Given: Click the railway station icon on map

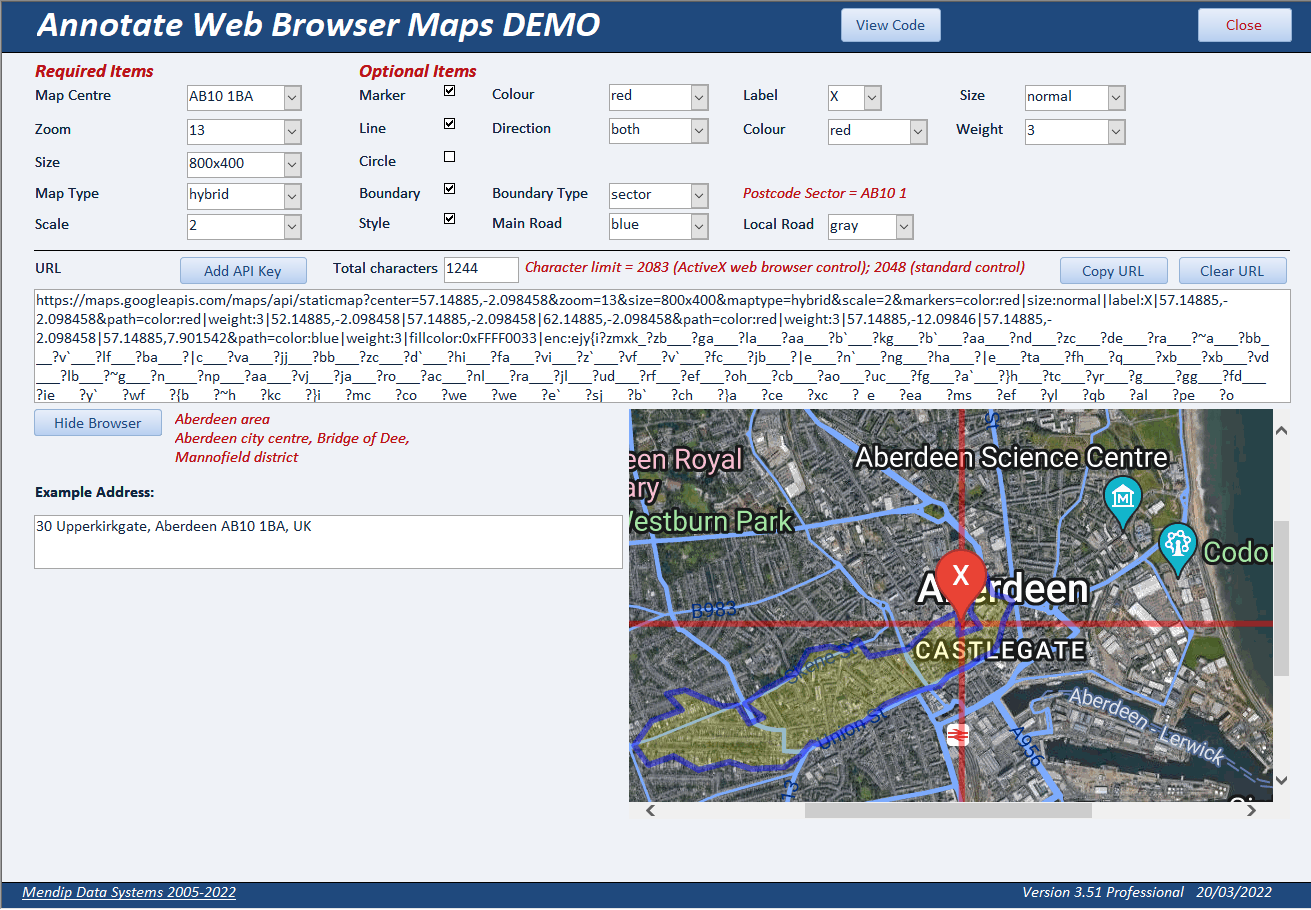Looking at the screenshot, I should pyautogui.click(x=958, y=735).
